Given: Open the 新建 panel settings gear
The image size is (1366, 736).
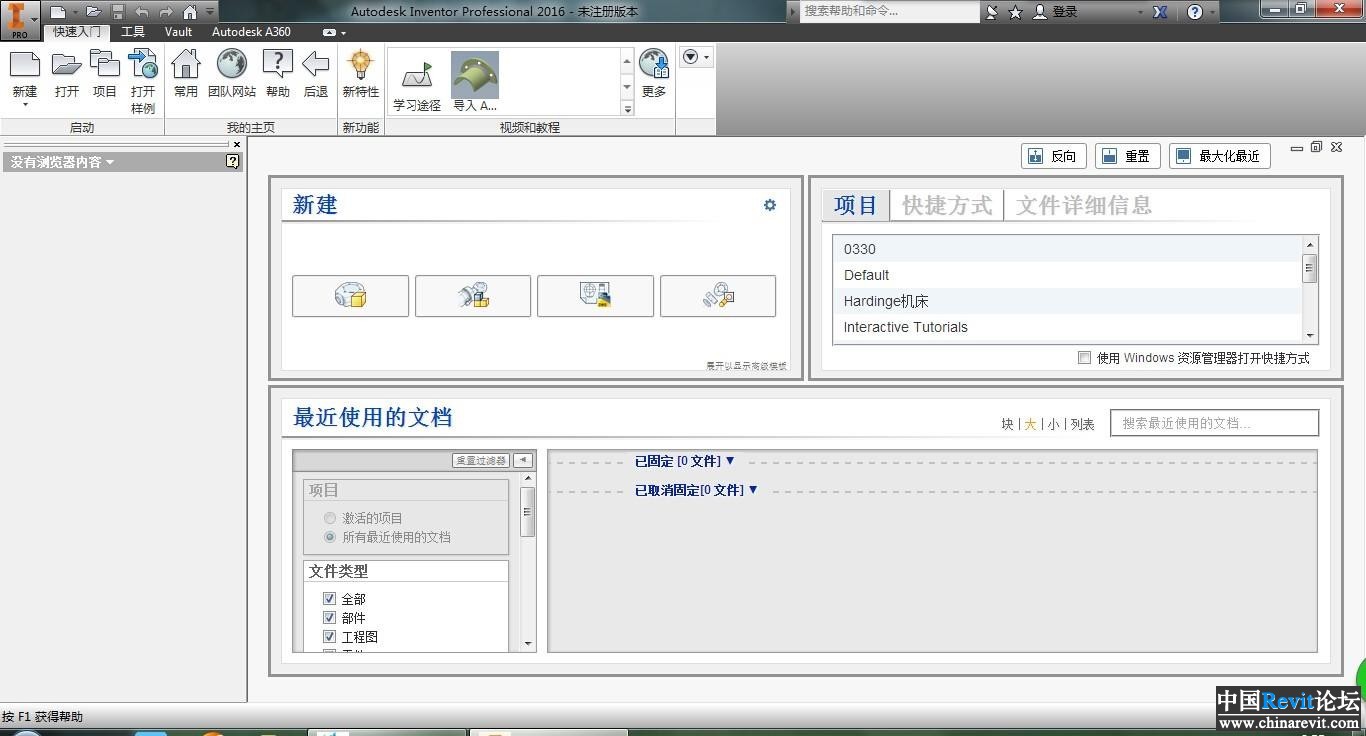Looking at the screenshot, I should (x=770, y=205).
